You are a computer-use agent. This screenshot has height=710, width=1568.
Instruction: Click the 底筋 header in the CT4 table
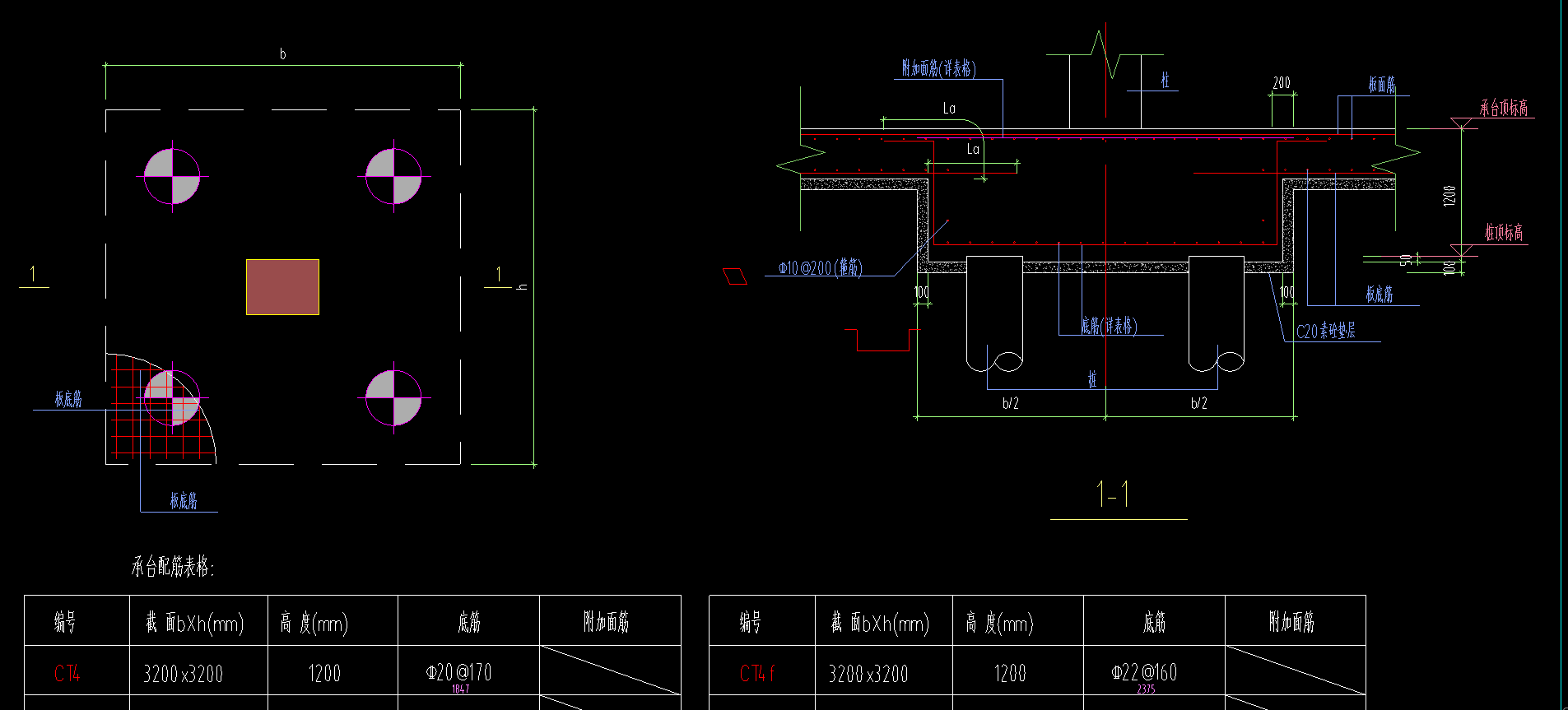469,623
